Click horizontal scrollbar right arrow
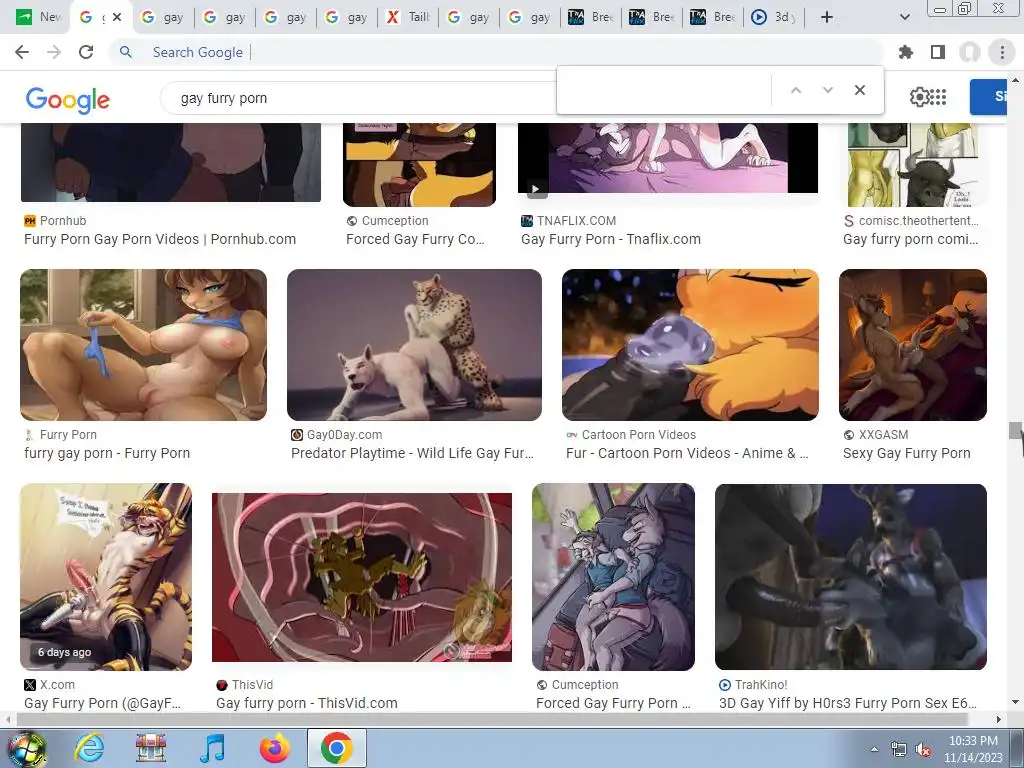Image resolution: width=1024 pixels, height=768 pixels. [998, 720]
